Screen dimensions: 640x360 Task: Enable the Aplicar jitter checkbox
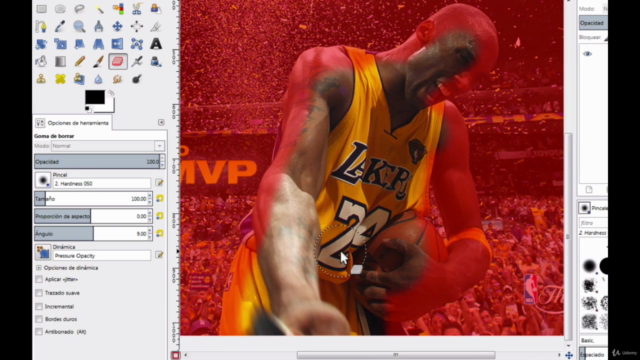click(x=39, y=280)
